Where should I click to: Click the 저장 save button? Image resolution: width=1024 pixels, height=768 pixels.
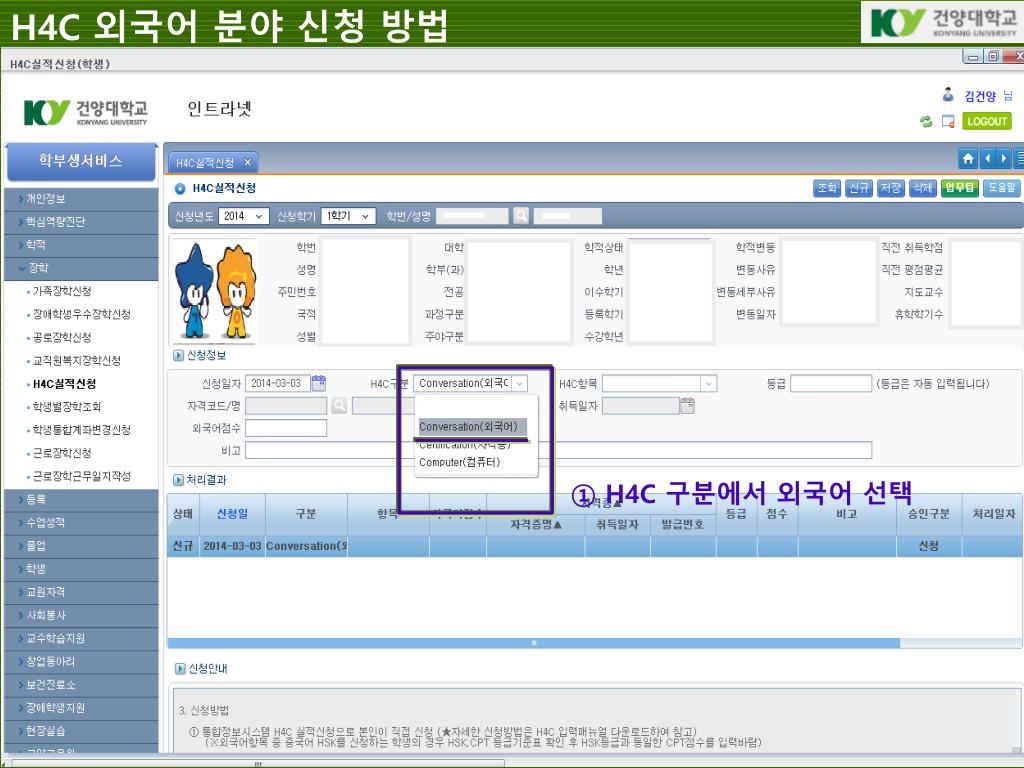click(890, 188)
